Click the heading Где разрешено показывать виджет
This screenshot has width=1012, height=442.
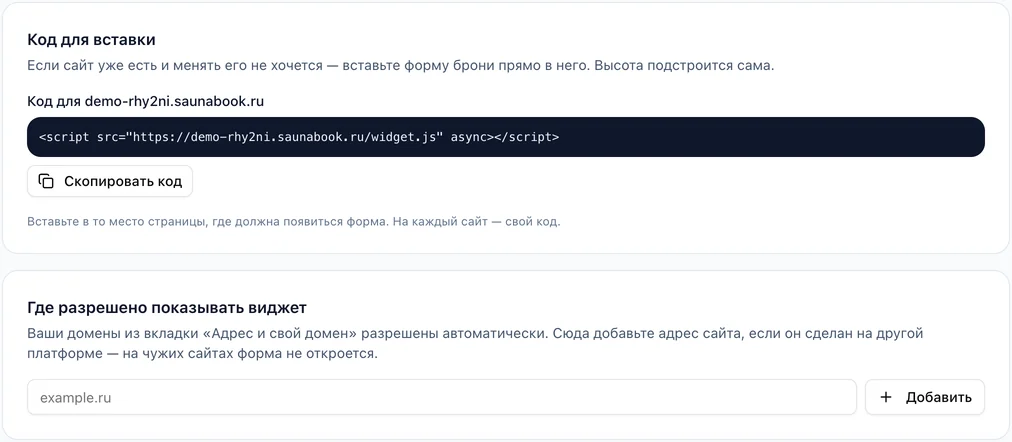click(x=167, y=308)
